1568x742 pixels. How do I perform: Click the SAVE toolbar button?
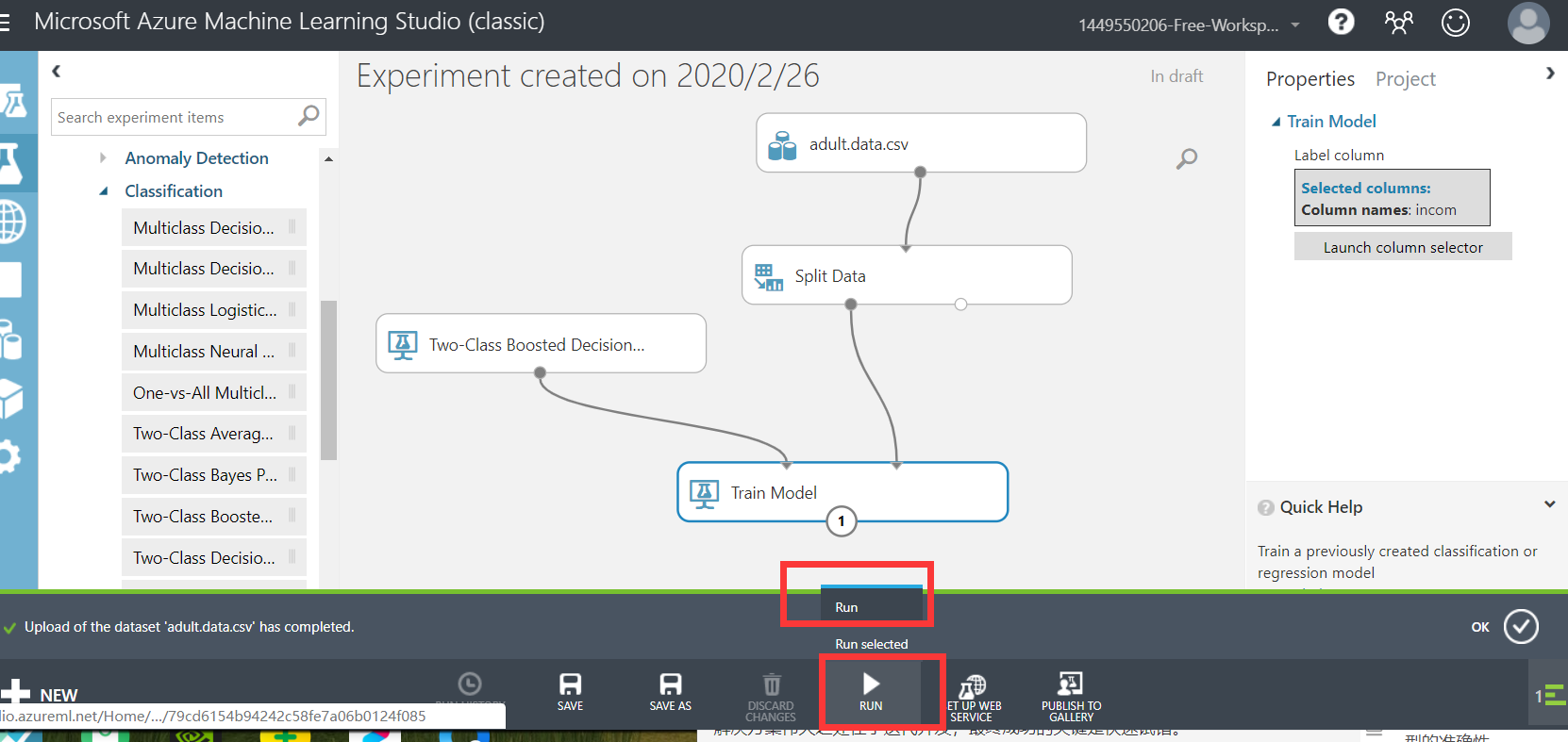570,692
